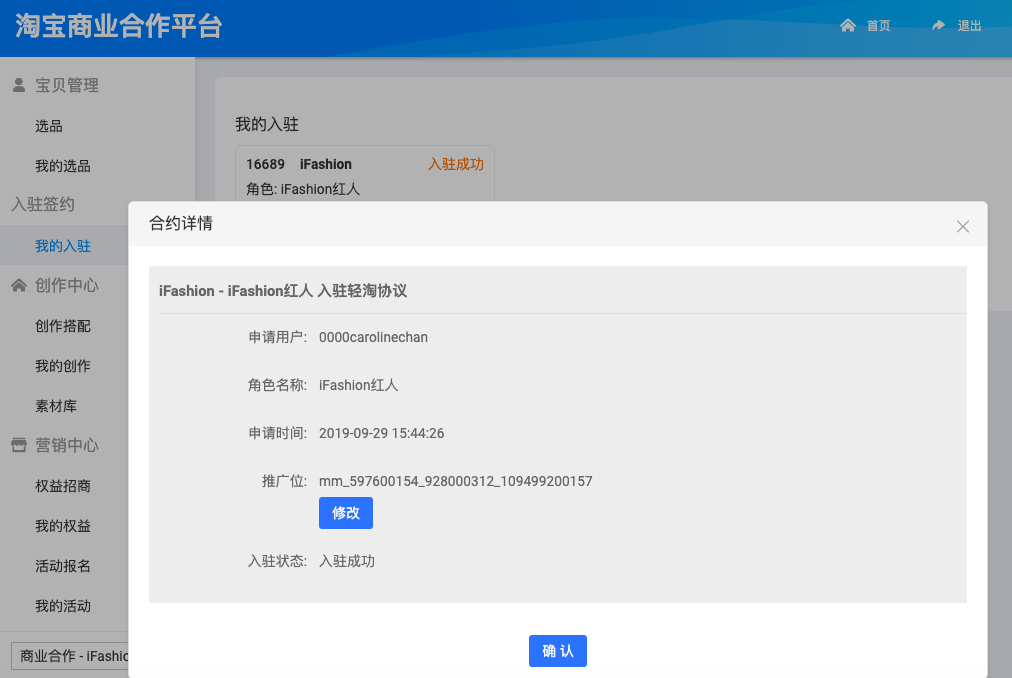Click the username 0000carolinechan

coord(373,337)
